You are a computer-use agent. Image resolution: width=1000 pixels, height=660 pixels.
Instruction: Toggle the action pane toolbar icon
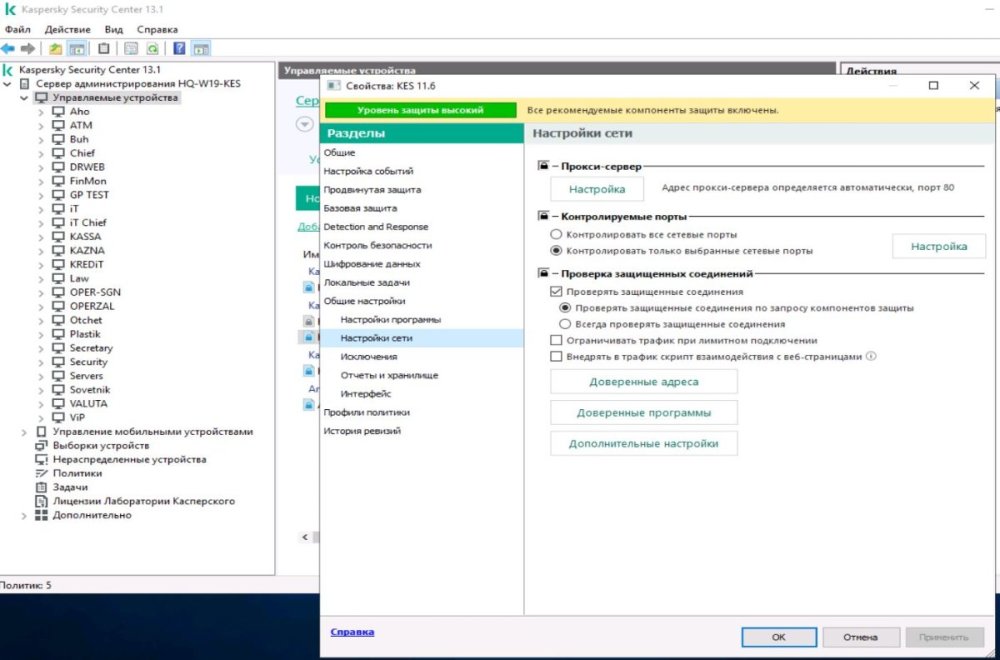pyautogui.click(x=201, y=48)
